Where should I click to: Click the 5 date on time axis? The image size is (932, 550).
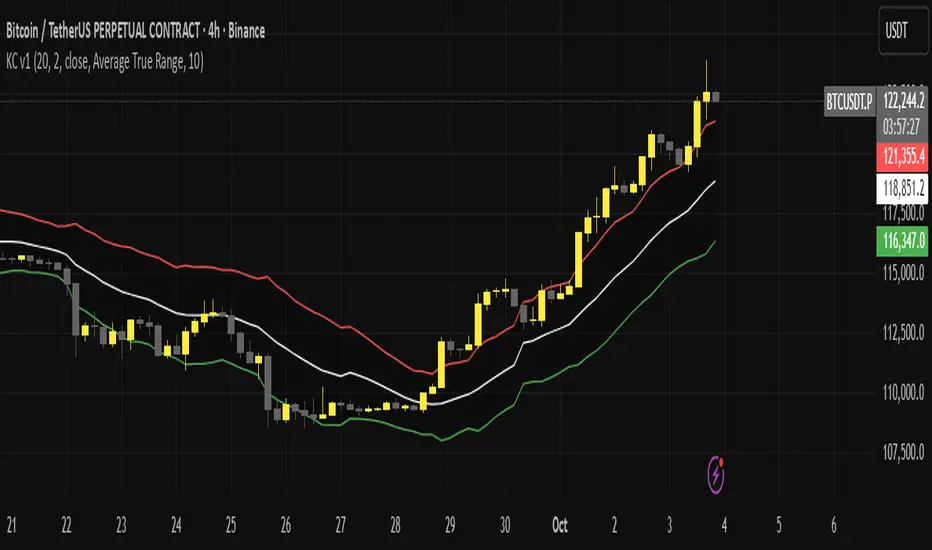pos(779,525)
